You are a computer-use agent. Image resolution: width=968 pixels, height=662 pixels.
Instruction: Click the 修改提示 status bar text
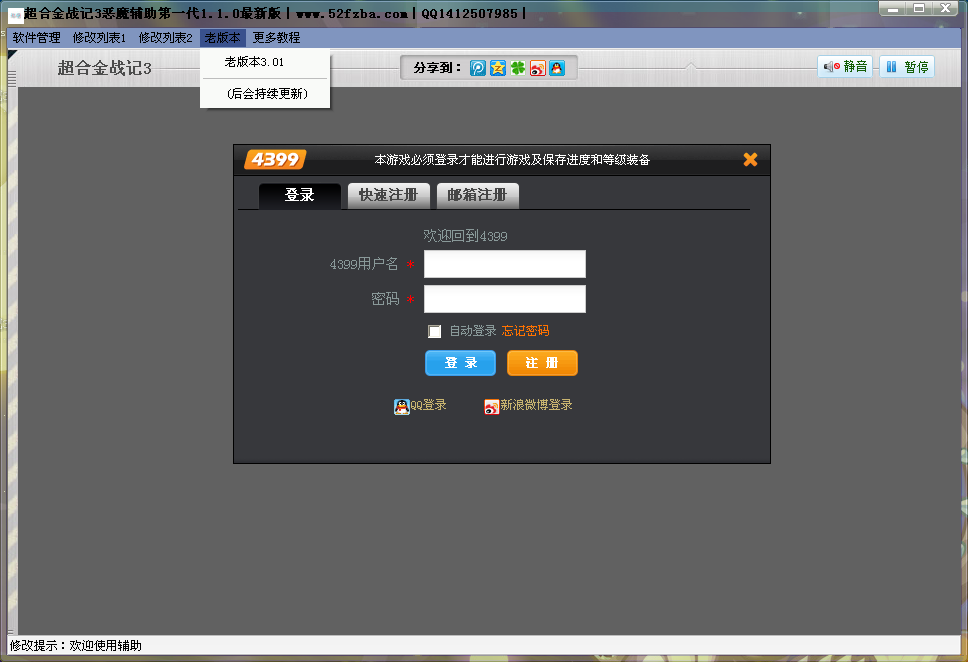[x=75, y=645]
